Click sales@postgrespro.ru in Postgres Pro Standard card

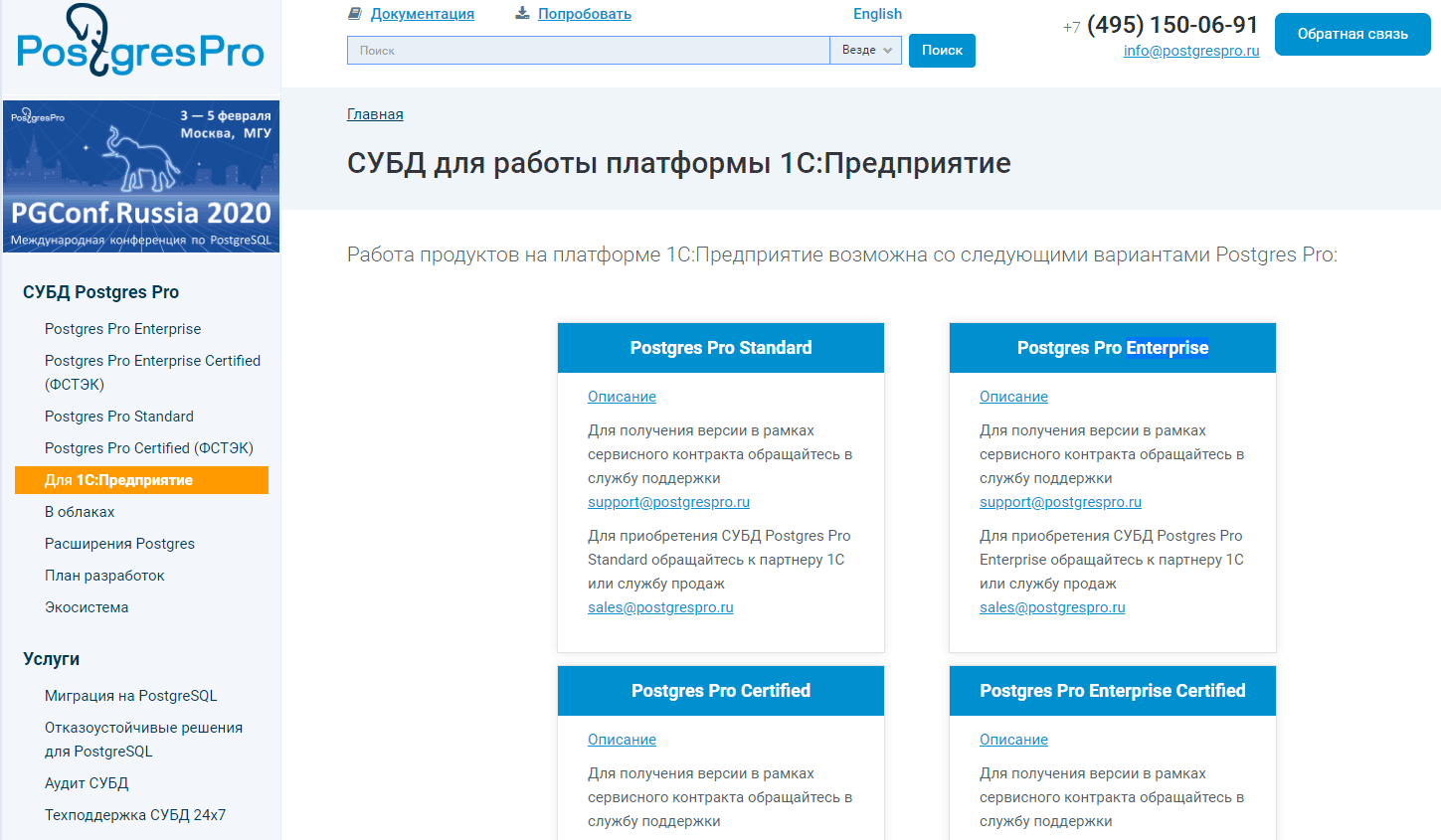[x=660, y=607]
